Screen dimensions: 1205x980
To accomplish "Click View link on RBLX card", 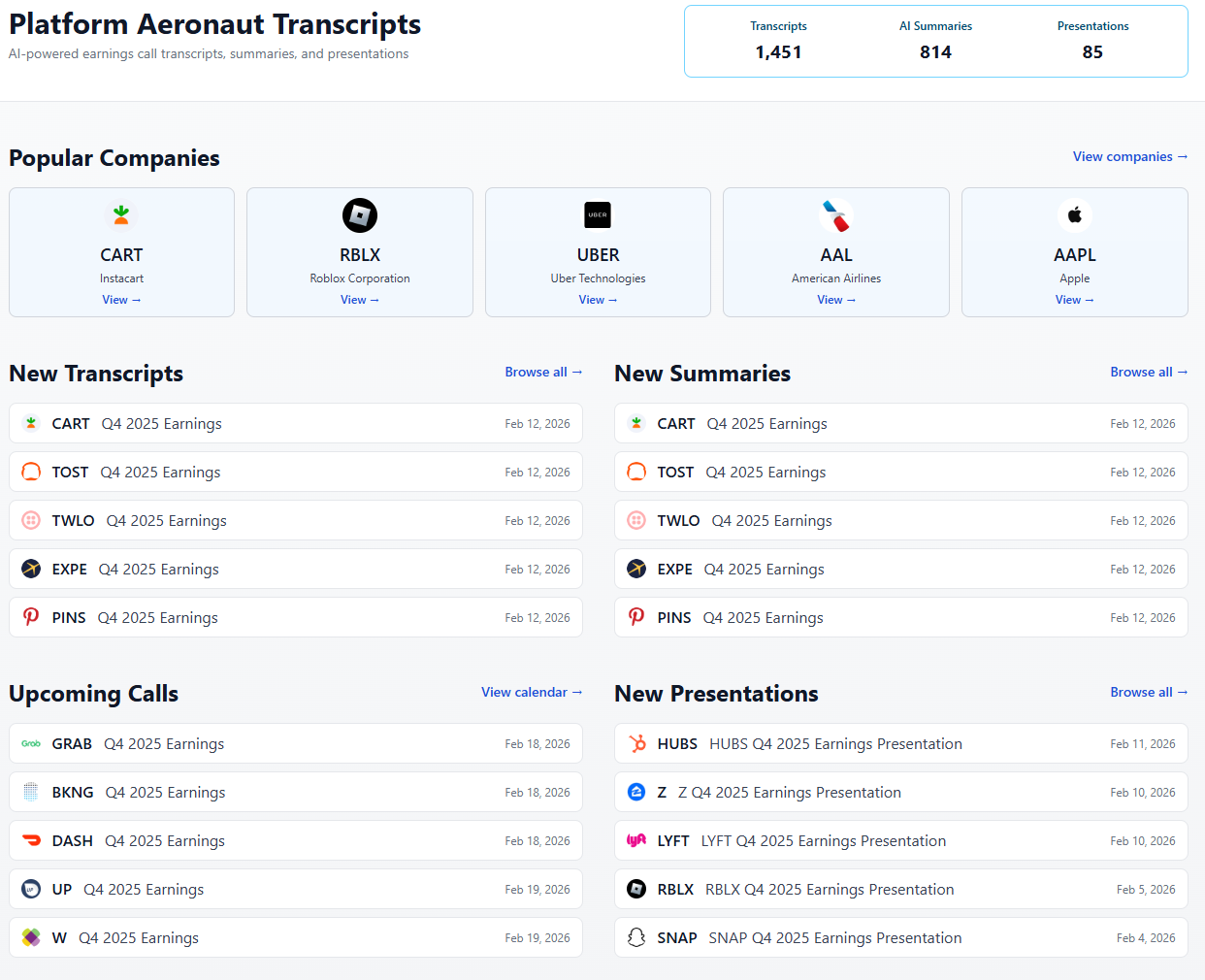I will [x=360, y=300].
